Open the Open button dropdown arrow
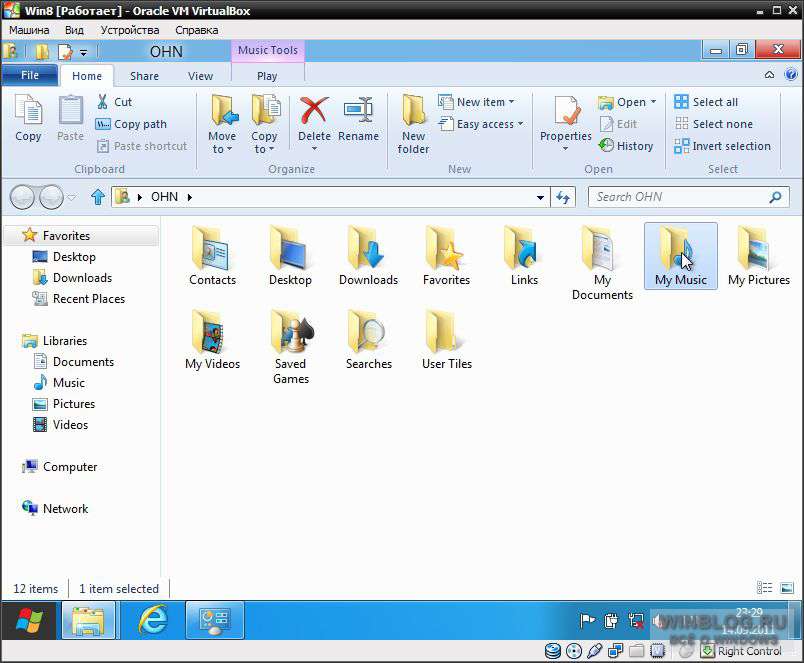Screen dimensions: 804x663 (x=653, y=102)
